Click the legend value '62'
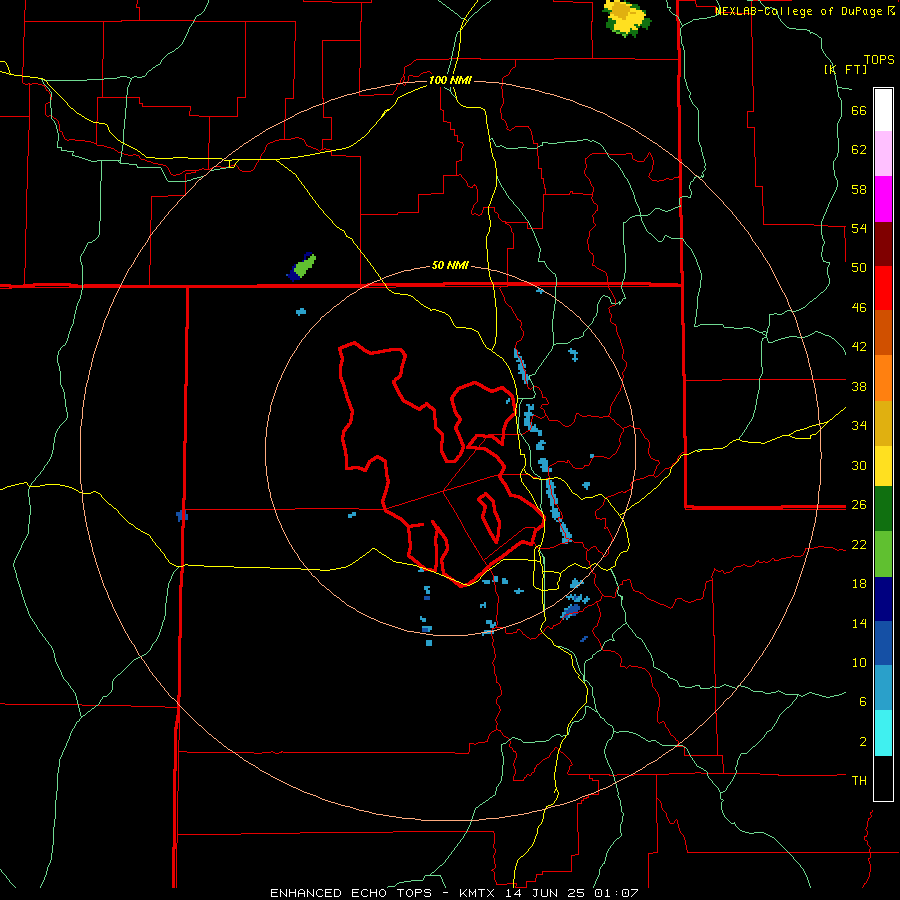Viewport: 900px width, 900px height. (859, 150)
